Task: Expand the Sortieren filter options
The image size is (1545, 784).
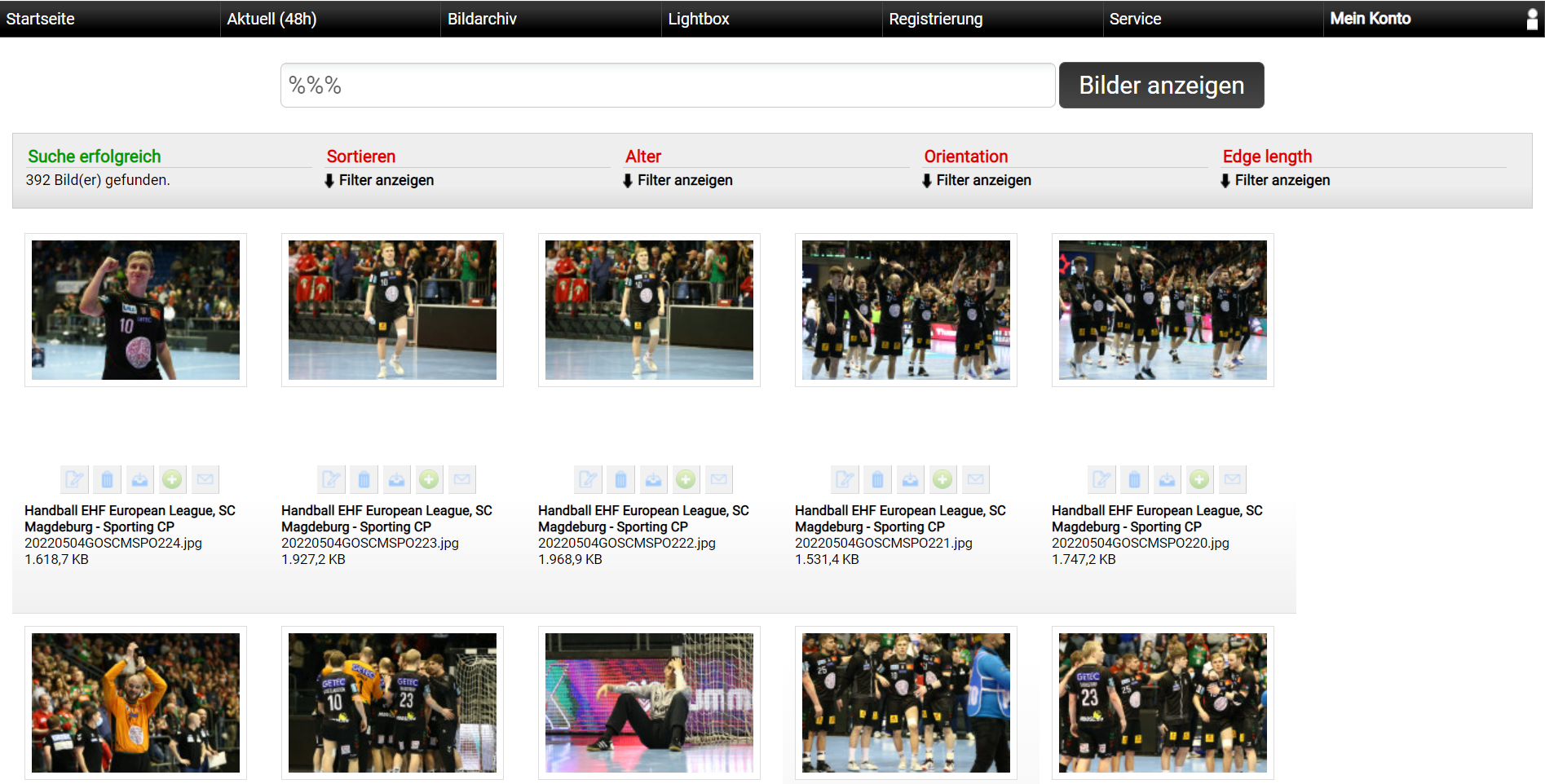Action: pyautogui.click(x=380, y=180)
